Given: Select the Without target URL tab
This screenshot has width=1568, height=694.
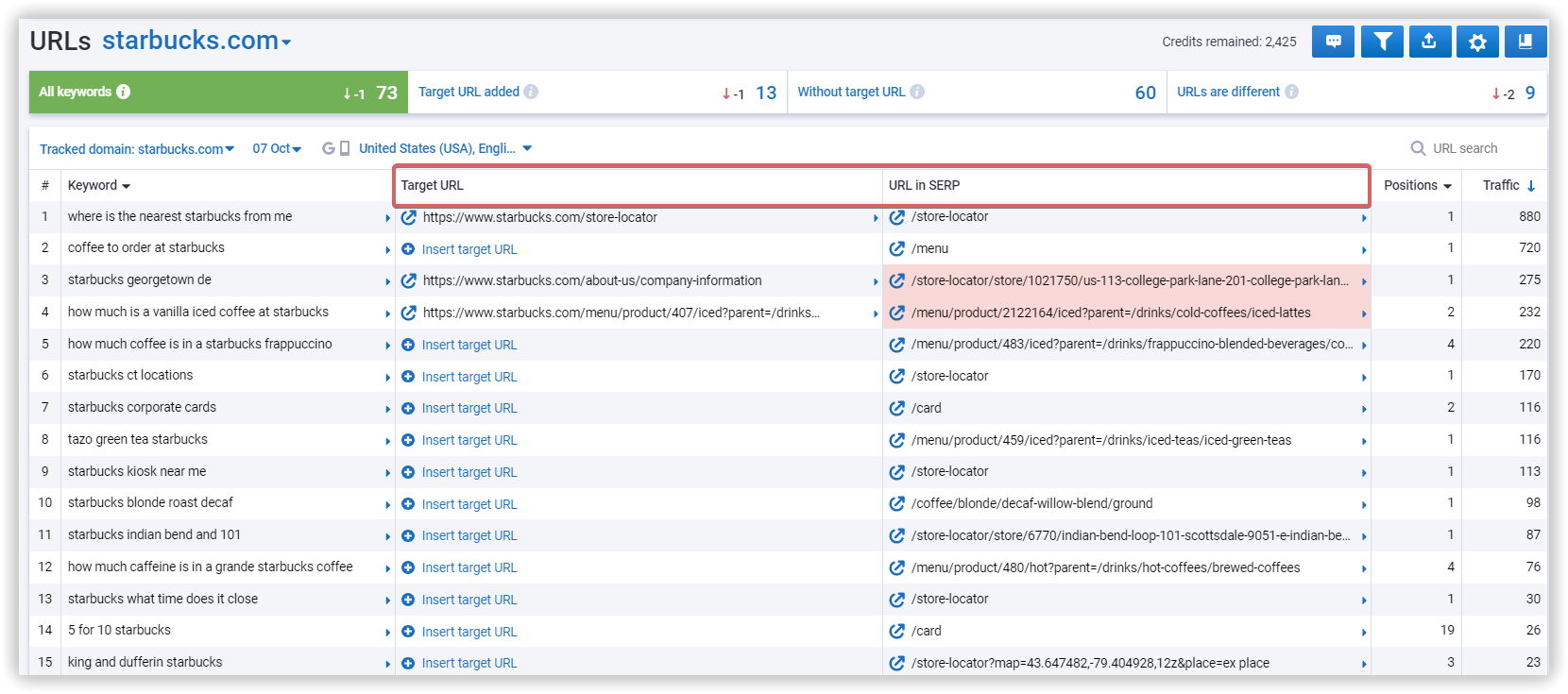Looking at the screenshot, I should [978, 92].
